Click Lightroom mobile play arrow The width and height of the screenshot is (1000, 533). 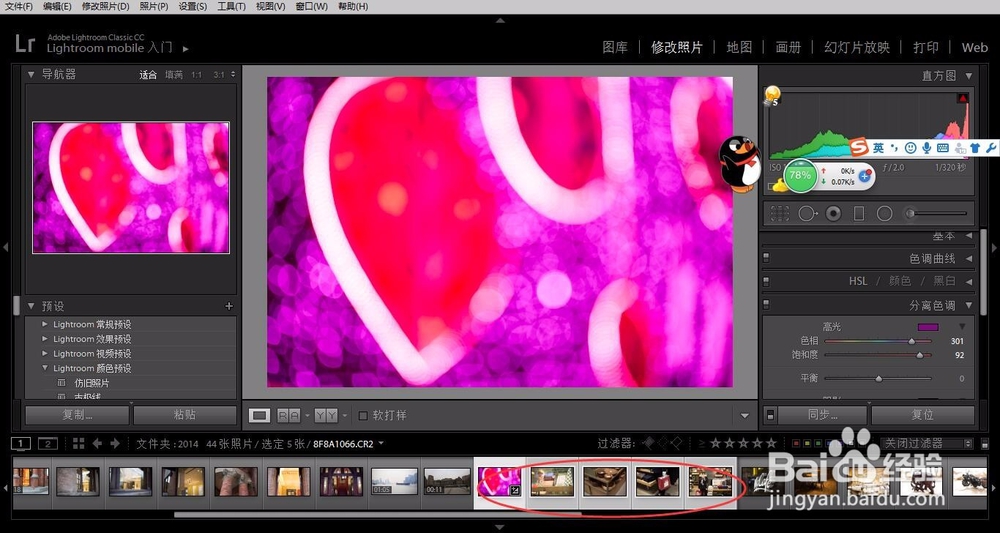186,48
